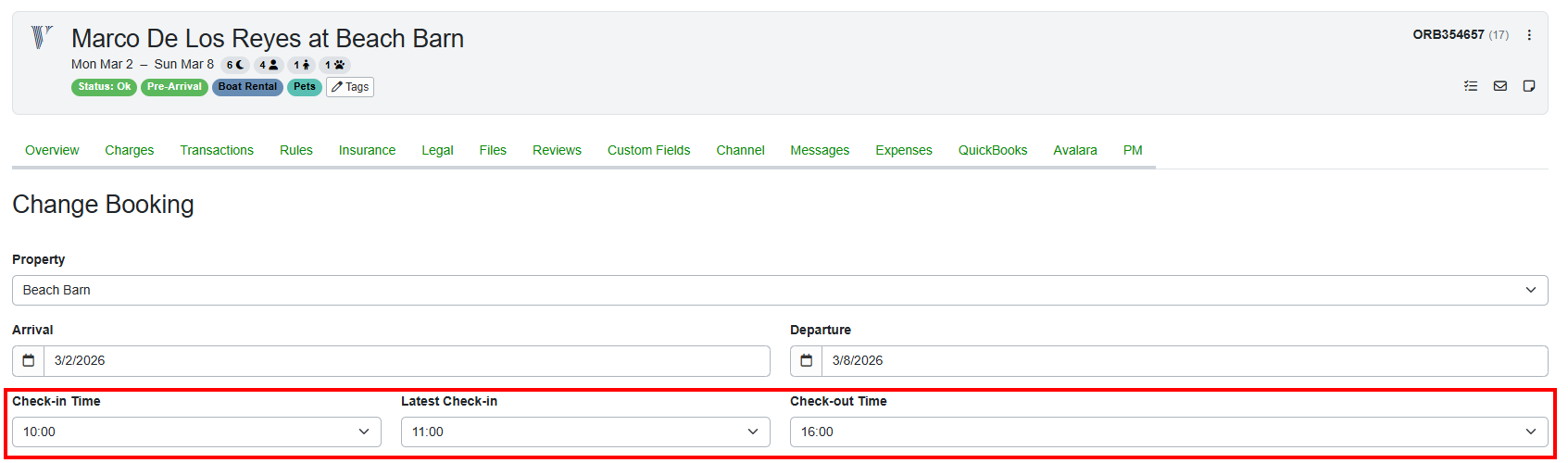1568x463 pixels.
Task: Click the Arrival date field 3/2/2026
Action: point(407,361)
